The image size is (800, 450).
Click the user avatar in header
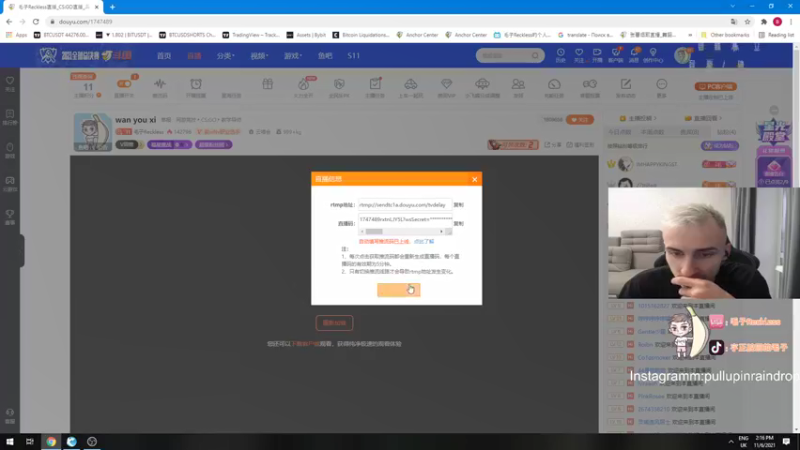pyautogui.click(x=682, y=55)
